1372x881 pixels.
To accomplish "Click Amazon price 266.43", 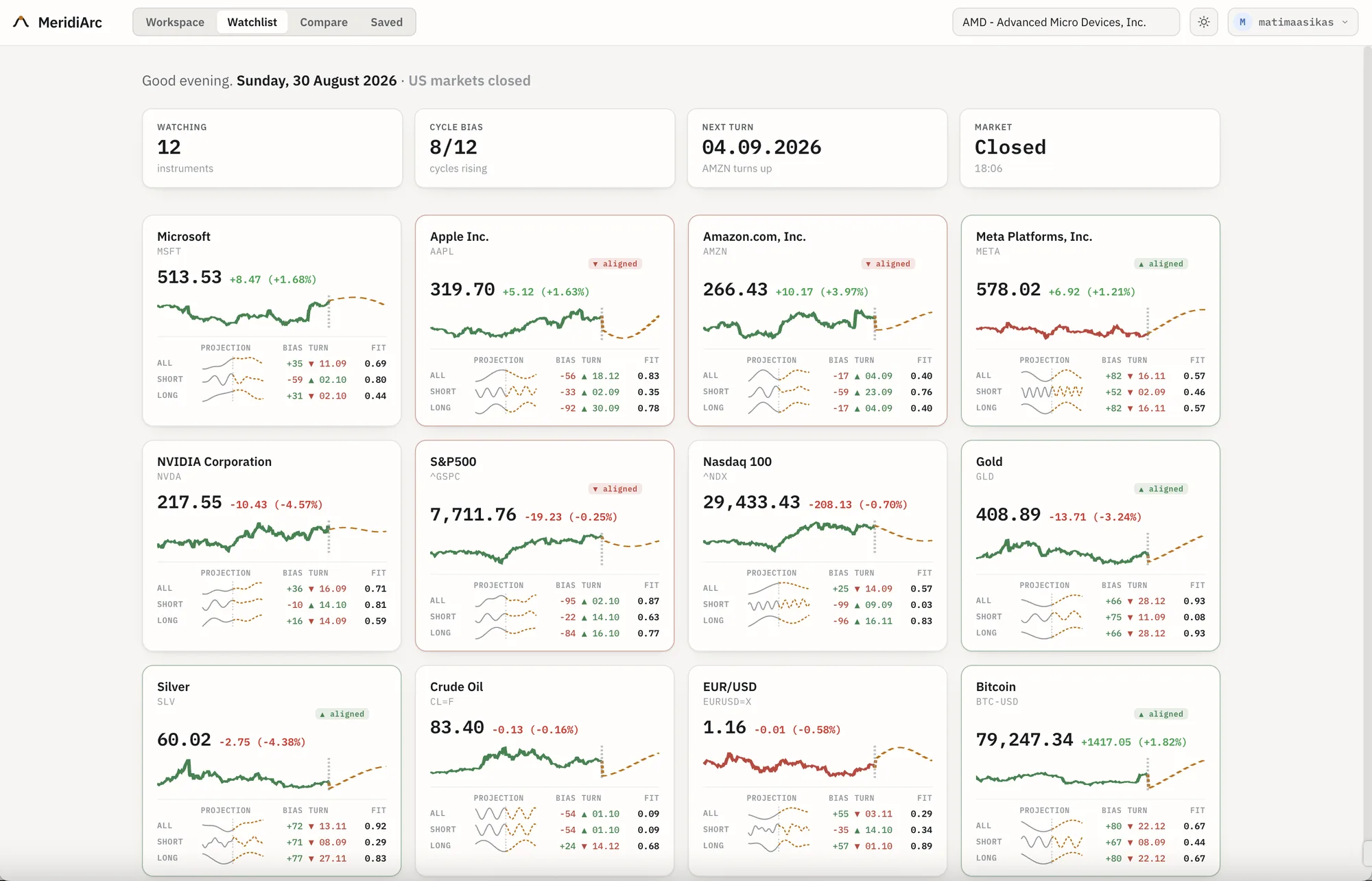I will click(x=735, y=290).
